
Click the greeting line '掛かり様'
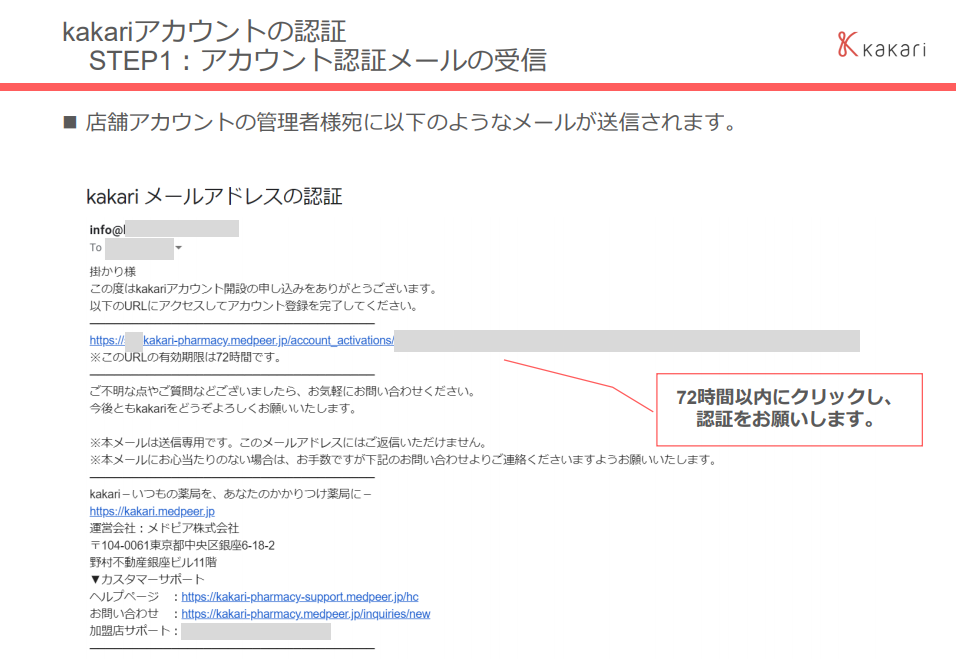[112, 271]
